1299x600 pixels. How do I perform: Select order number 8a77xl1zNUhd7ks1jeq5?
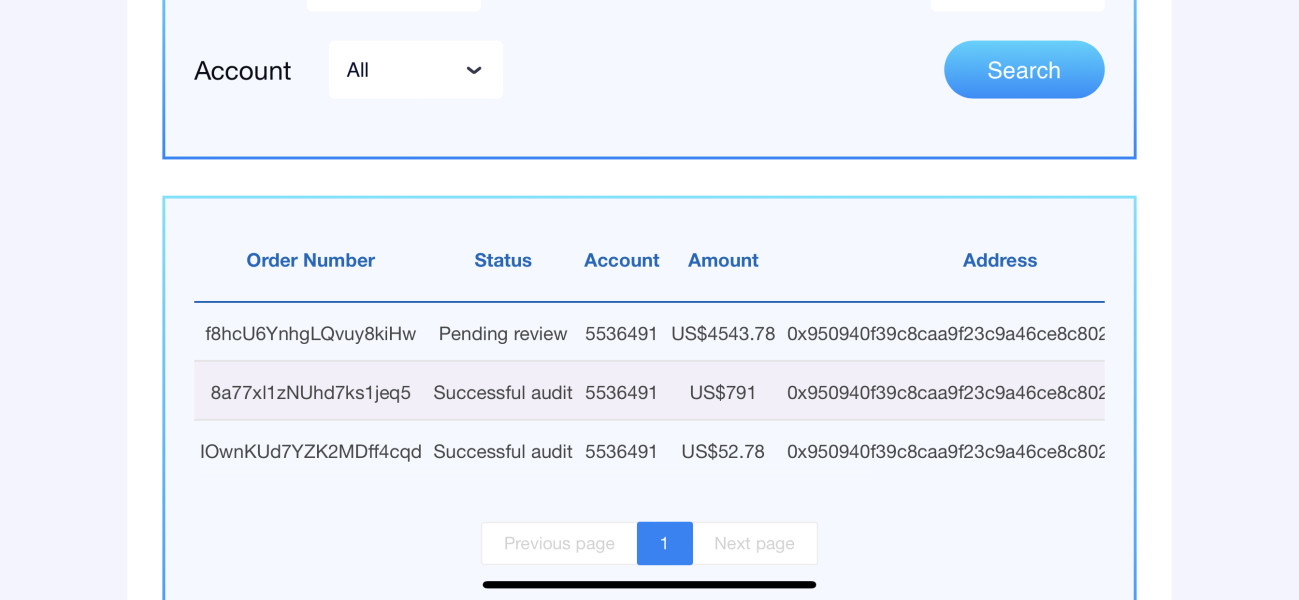(310, 393)
